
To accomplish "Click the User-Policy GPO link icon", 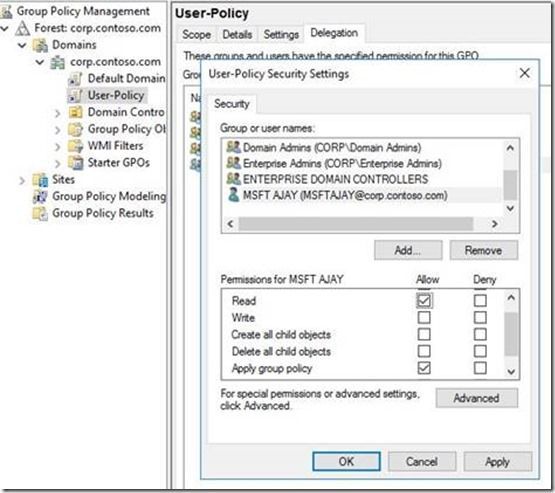I will click(x=75, y=96).
